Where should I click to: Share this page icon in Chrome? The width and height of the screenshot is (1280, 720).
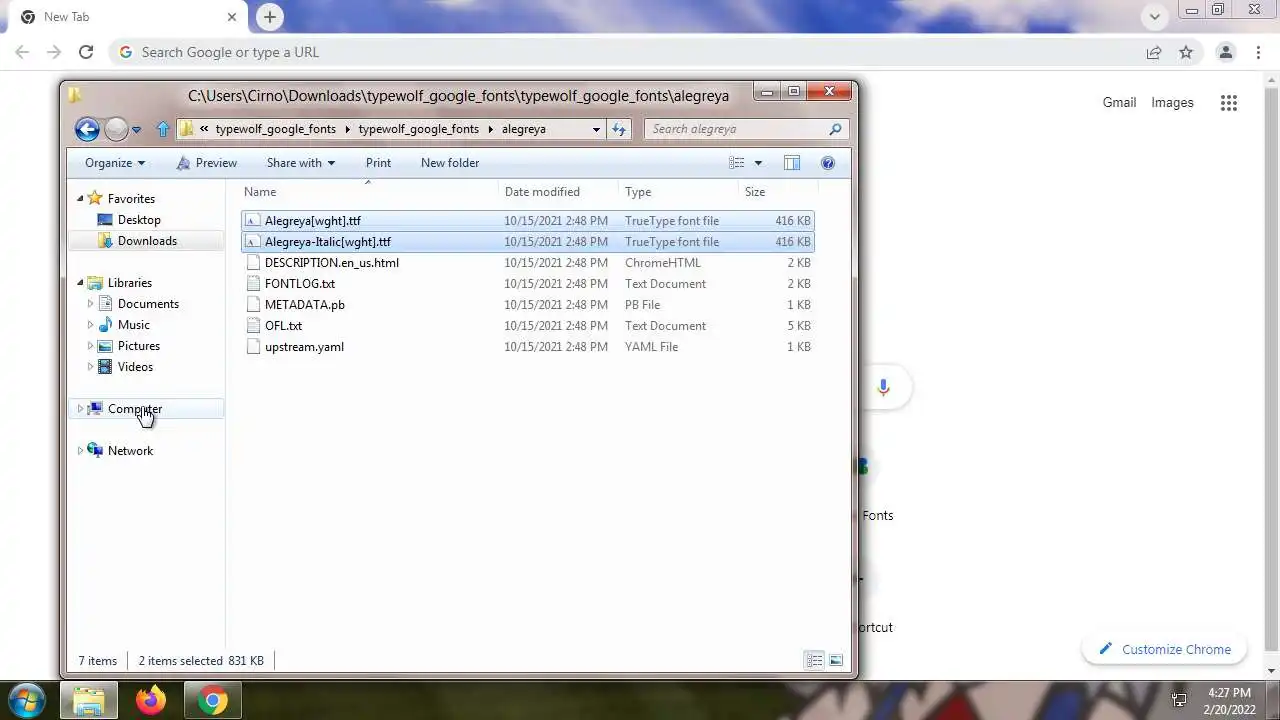[1154, 52]
